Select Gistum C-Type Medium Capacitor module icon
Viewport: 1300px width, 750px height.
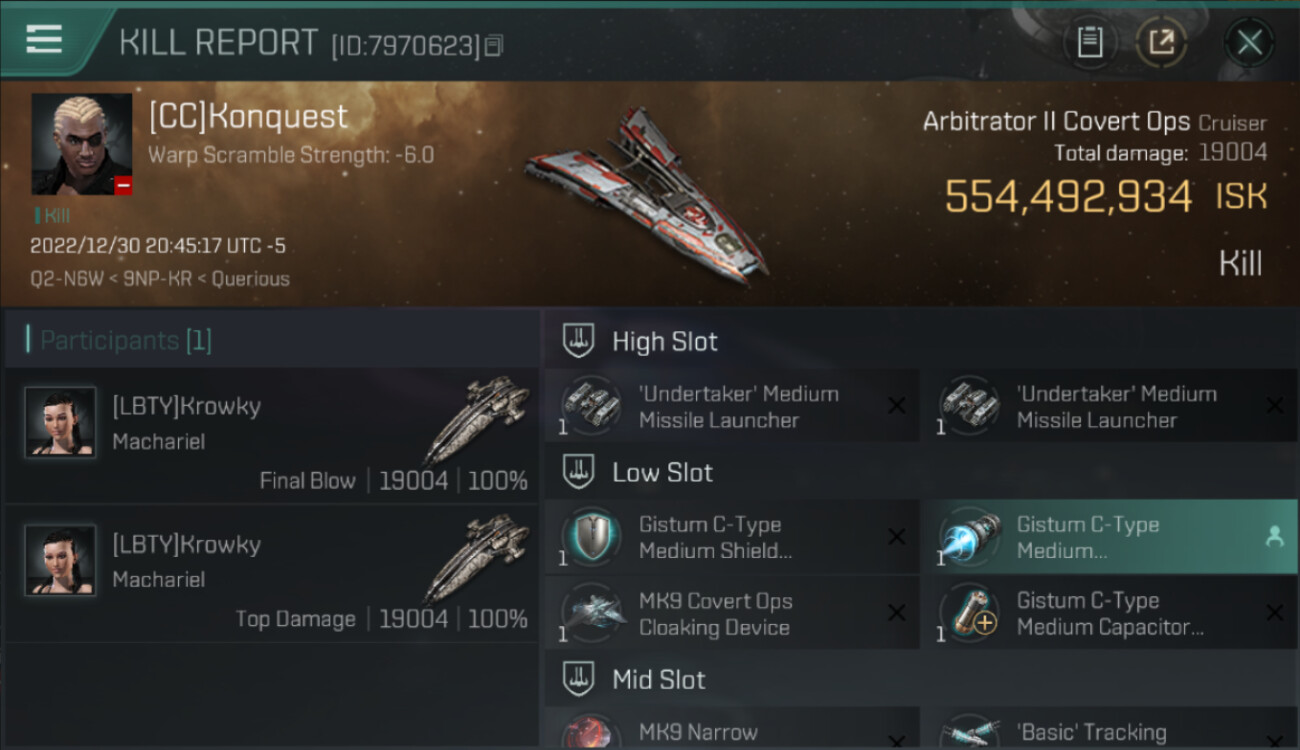[x=971, y=613]
